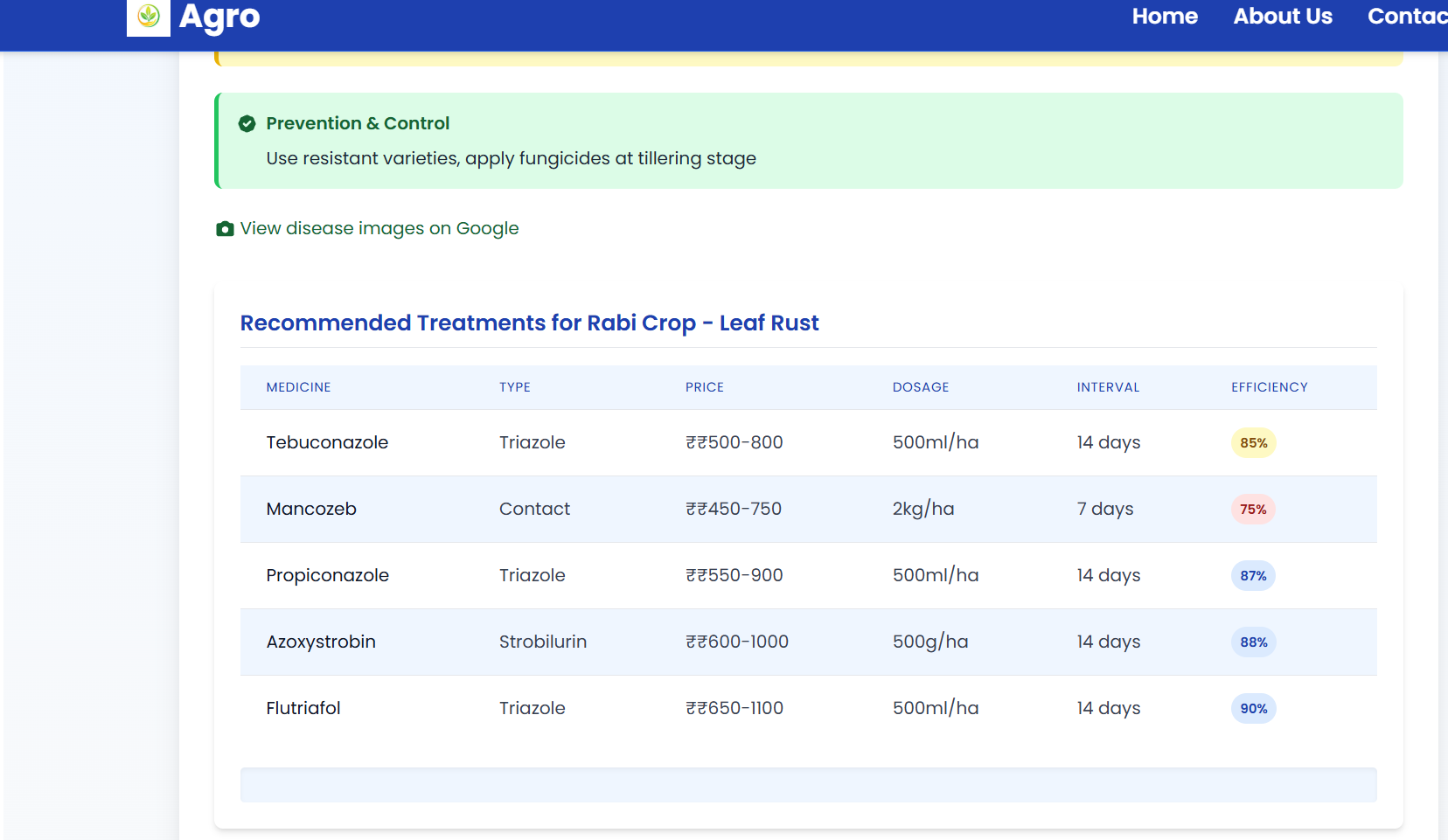Open the Contact menu item
The width and height of the screenshot is (1448, 840).
point(1408,17)
